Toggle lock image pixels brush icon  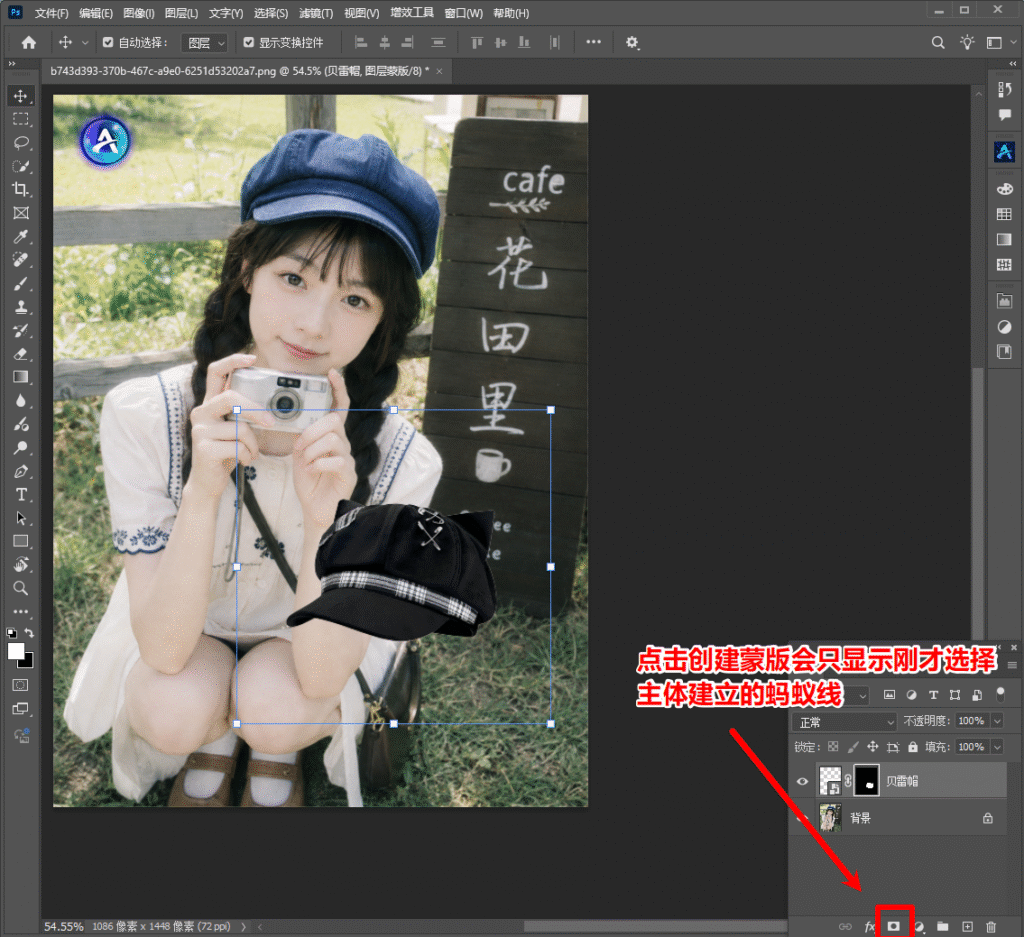point(852,746)
